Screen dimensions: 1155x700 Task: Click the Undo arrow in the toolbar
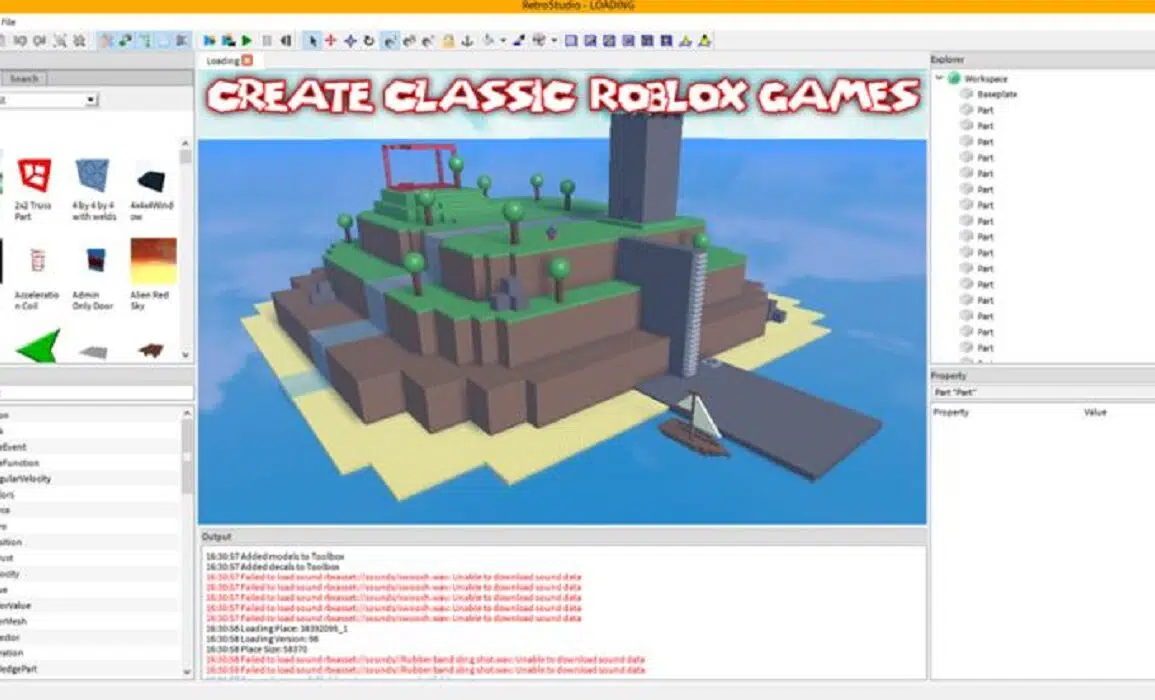21,41
